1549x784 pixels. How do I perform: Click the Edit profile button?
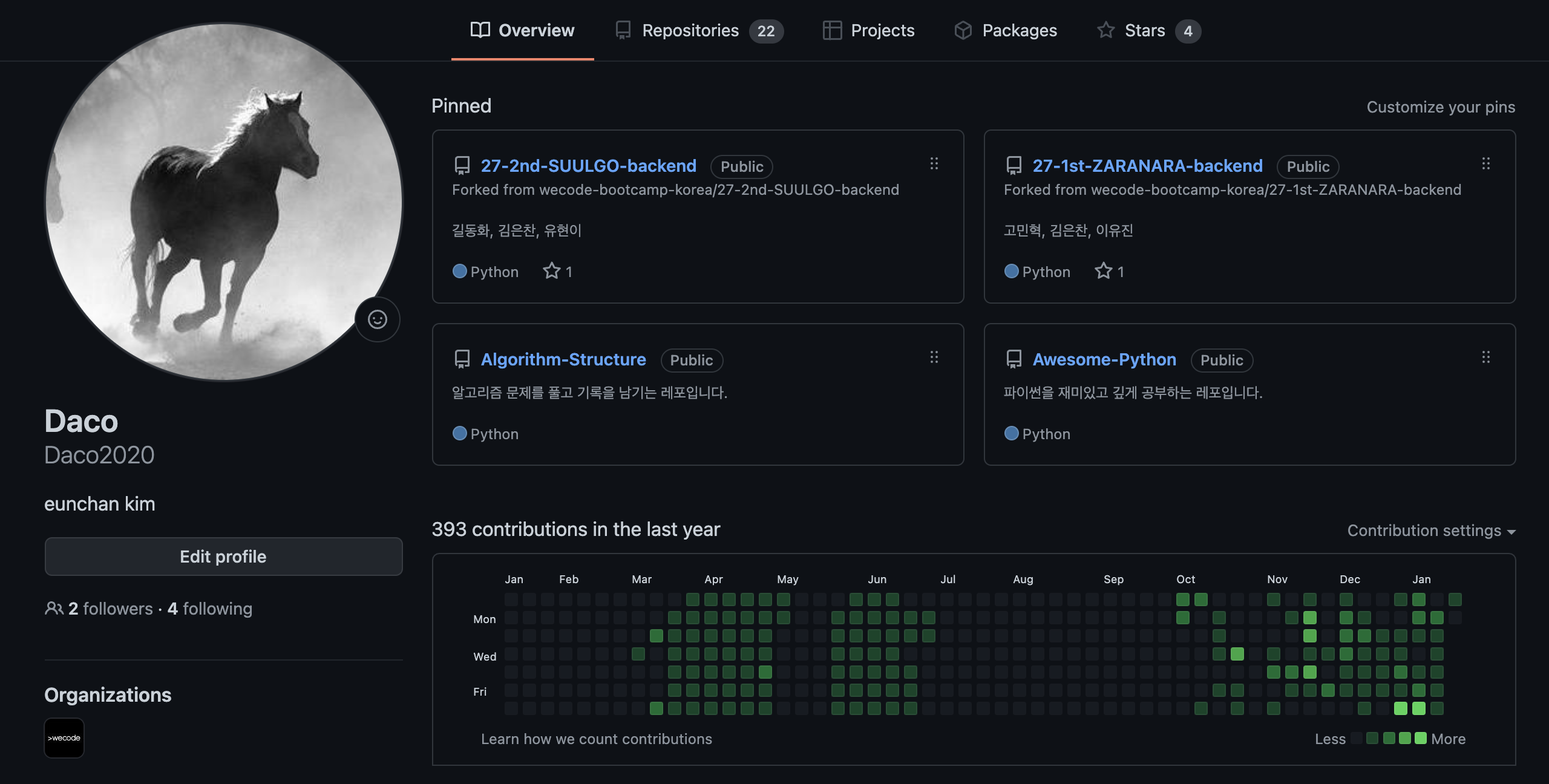click(x=223, y=557)
